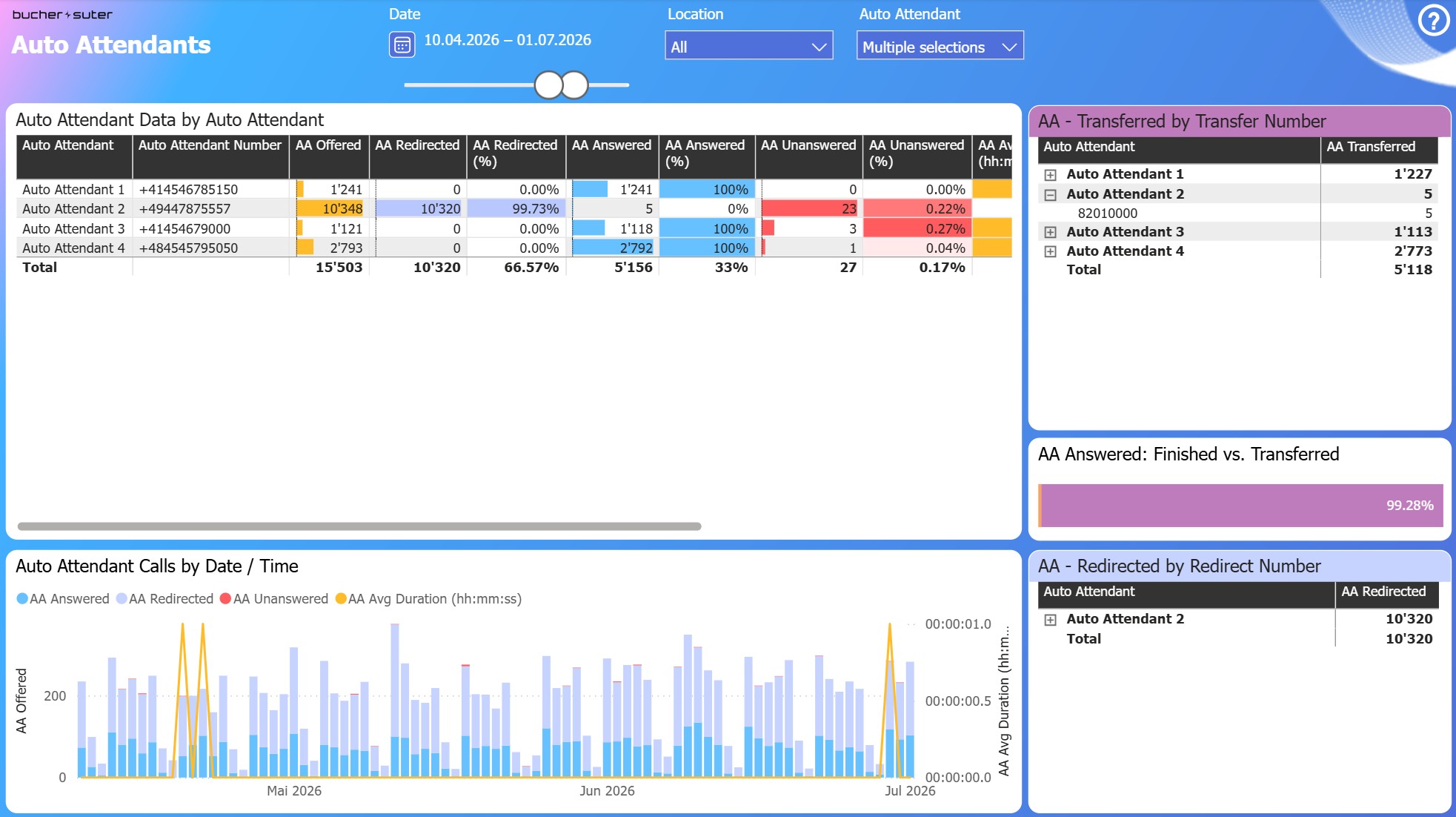Click phone number +414546785150
This screenshot has height=817, width=1456.
point(188,190)
